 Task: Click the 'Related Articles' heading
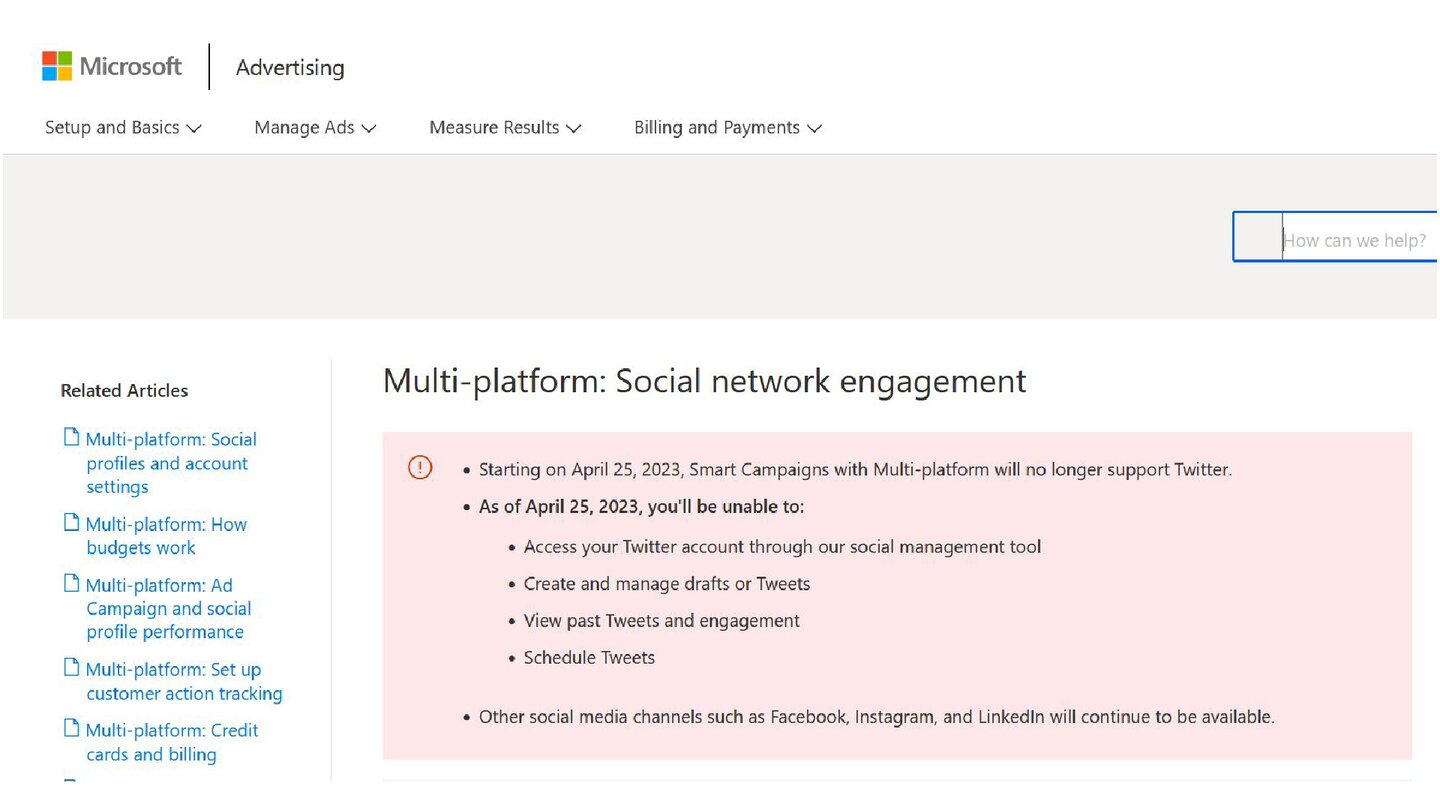pyautogui.click(x=124, y=391)
